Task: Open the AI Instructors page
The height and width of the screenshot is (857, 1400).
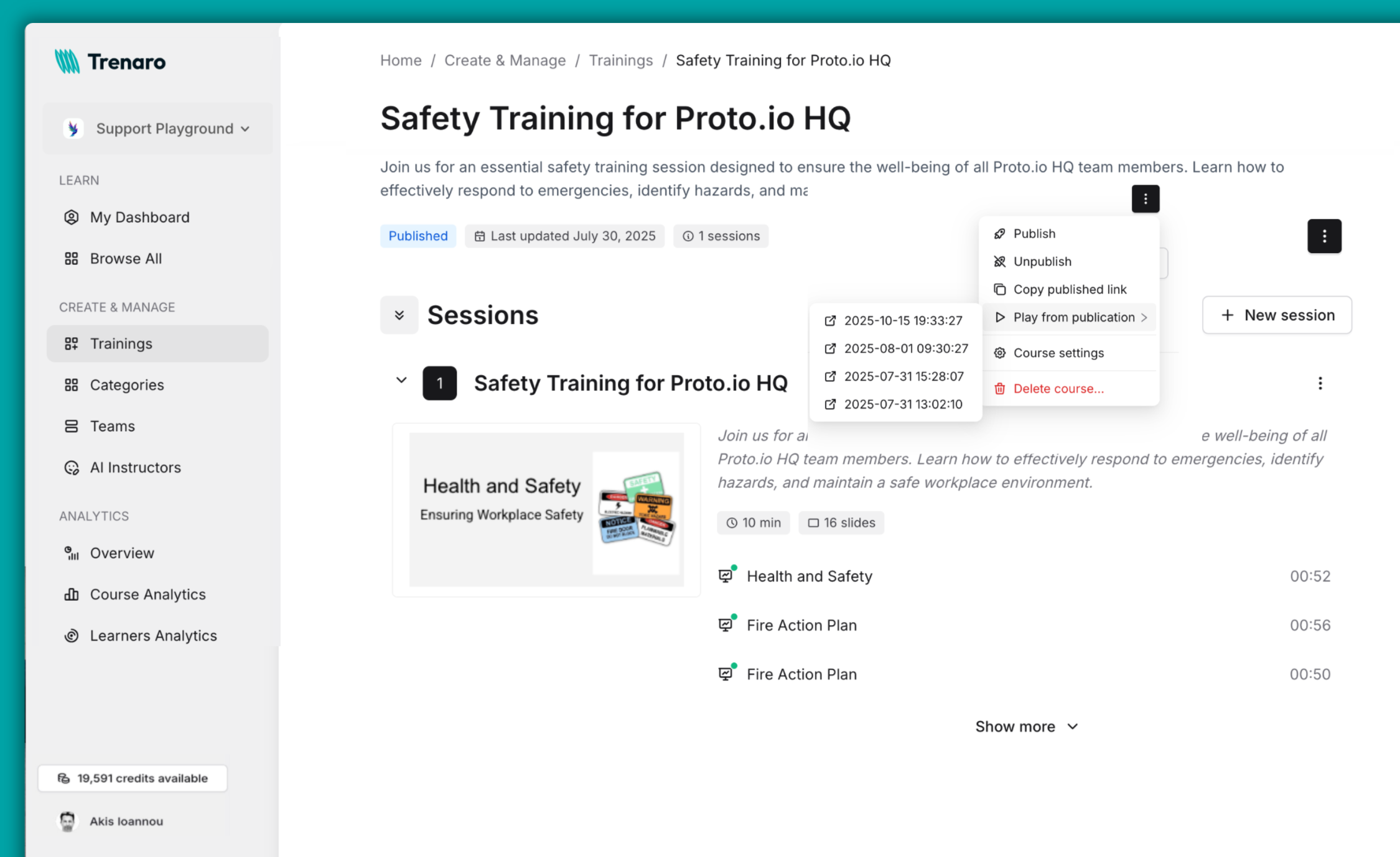Action: [x=135, y=467]
